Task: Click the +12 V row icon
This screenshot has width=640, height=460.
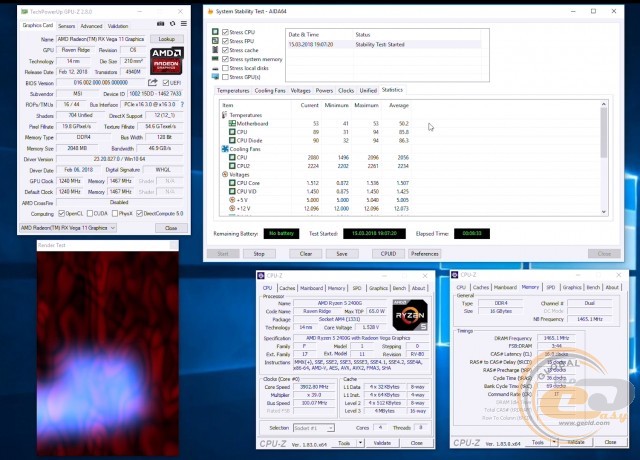Action: (x=232, y=209)
